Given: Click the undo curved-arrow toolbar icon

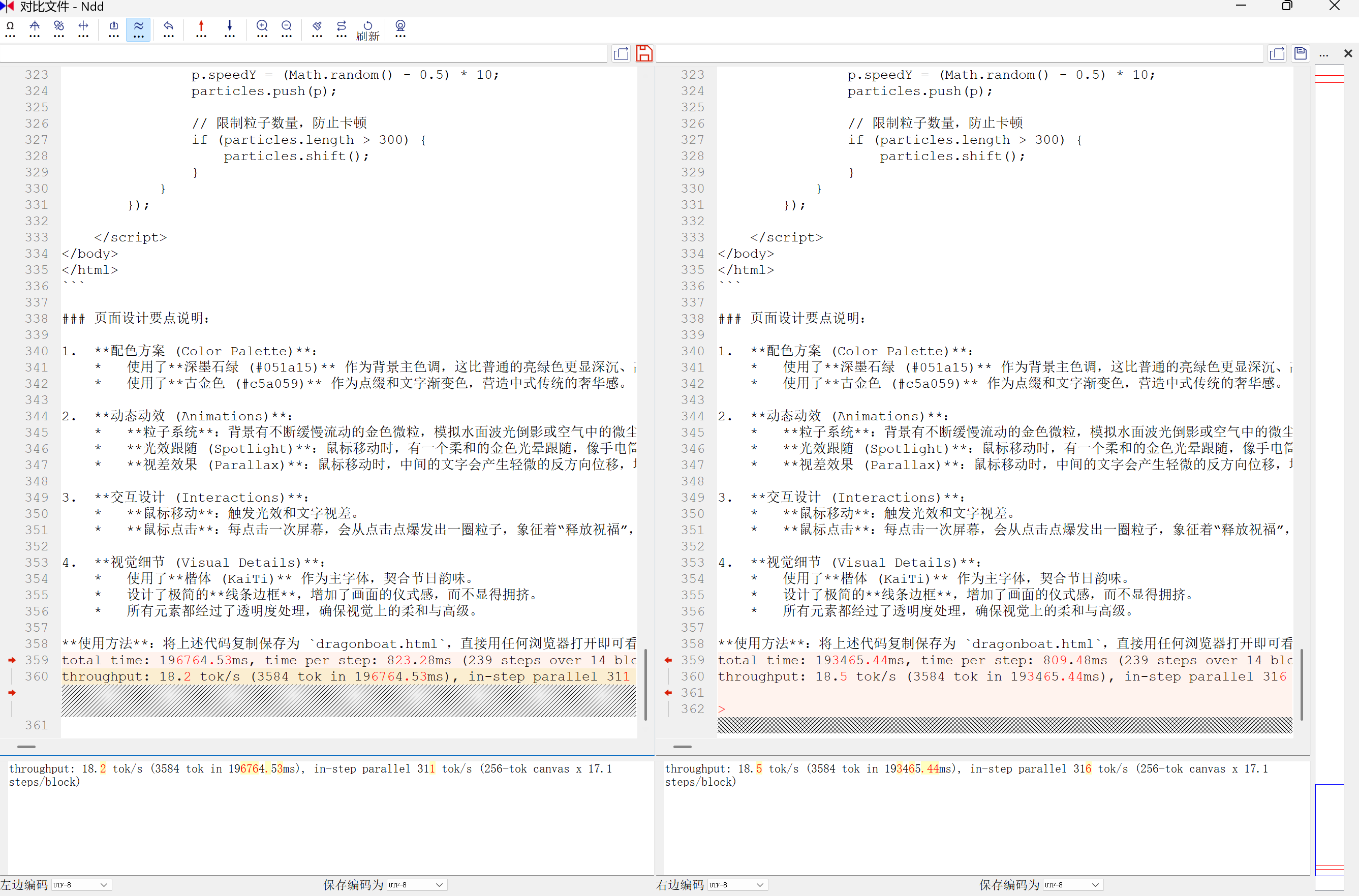Looking at the screenshot, I should [169, 29].
